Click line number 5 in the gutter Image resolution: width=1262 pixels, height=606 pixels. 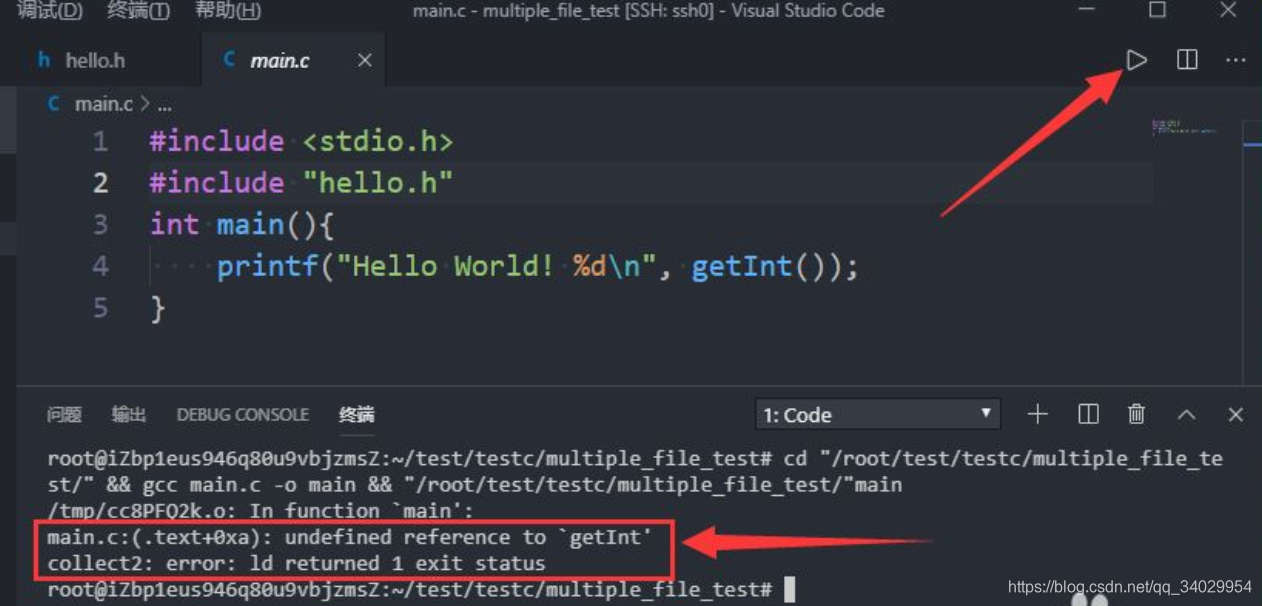pyautogui.click(x=100, y=308)
